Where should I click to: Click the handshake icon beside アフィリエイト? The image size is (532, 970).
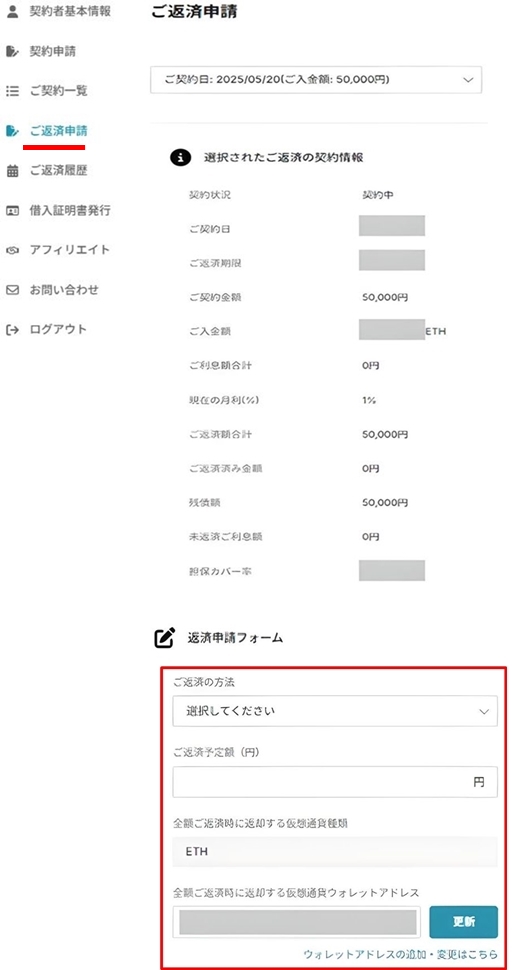[x=12, y=251]
